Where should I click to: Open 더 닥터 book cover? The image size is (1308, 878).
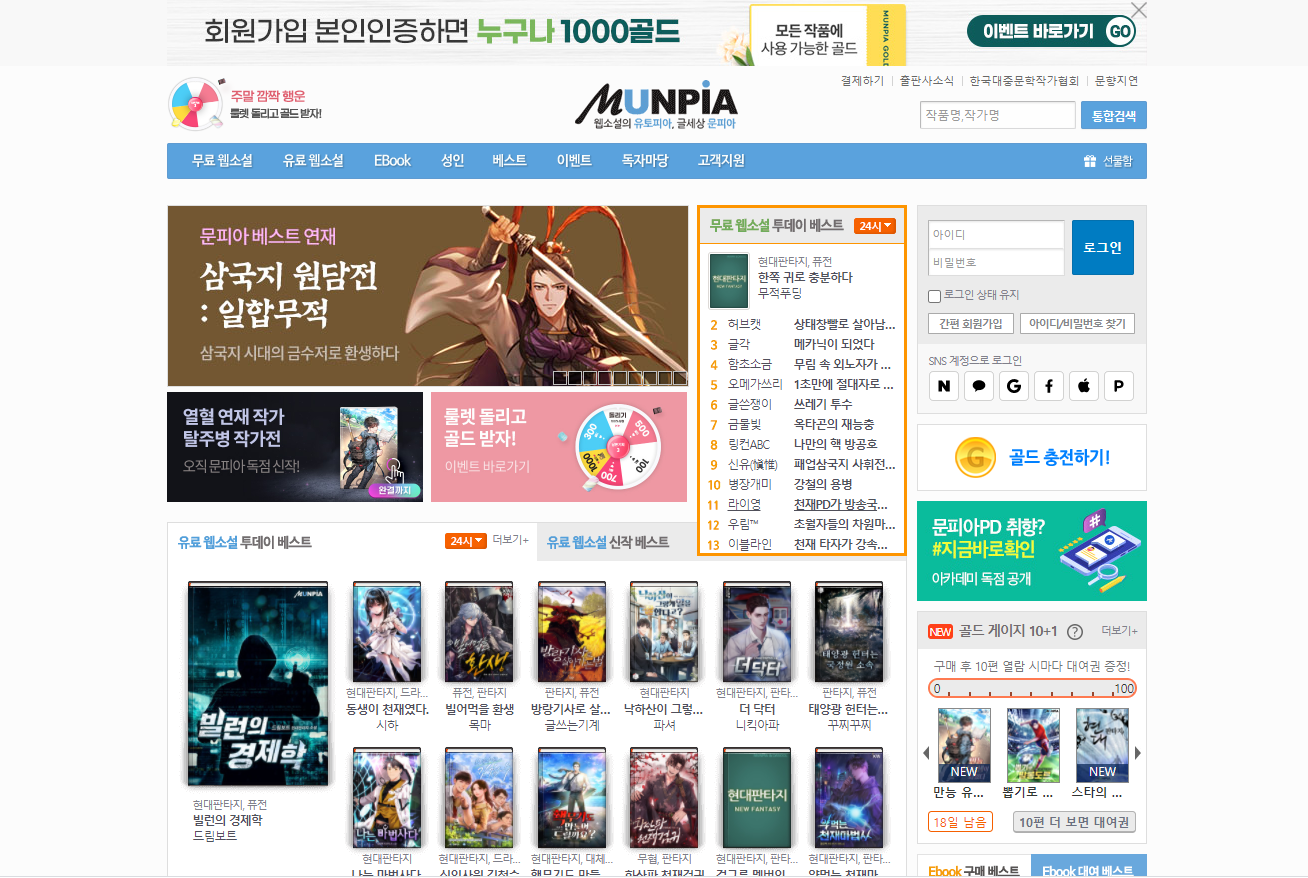(756, 632)
